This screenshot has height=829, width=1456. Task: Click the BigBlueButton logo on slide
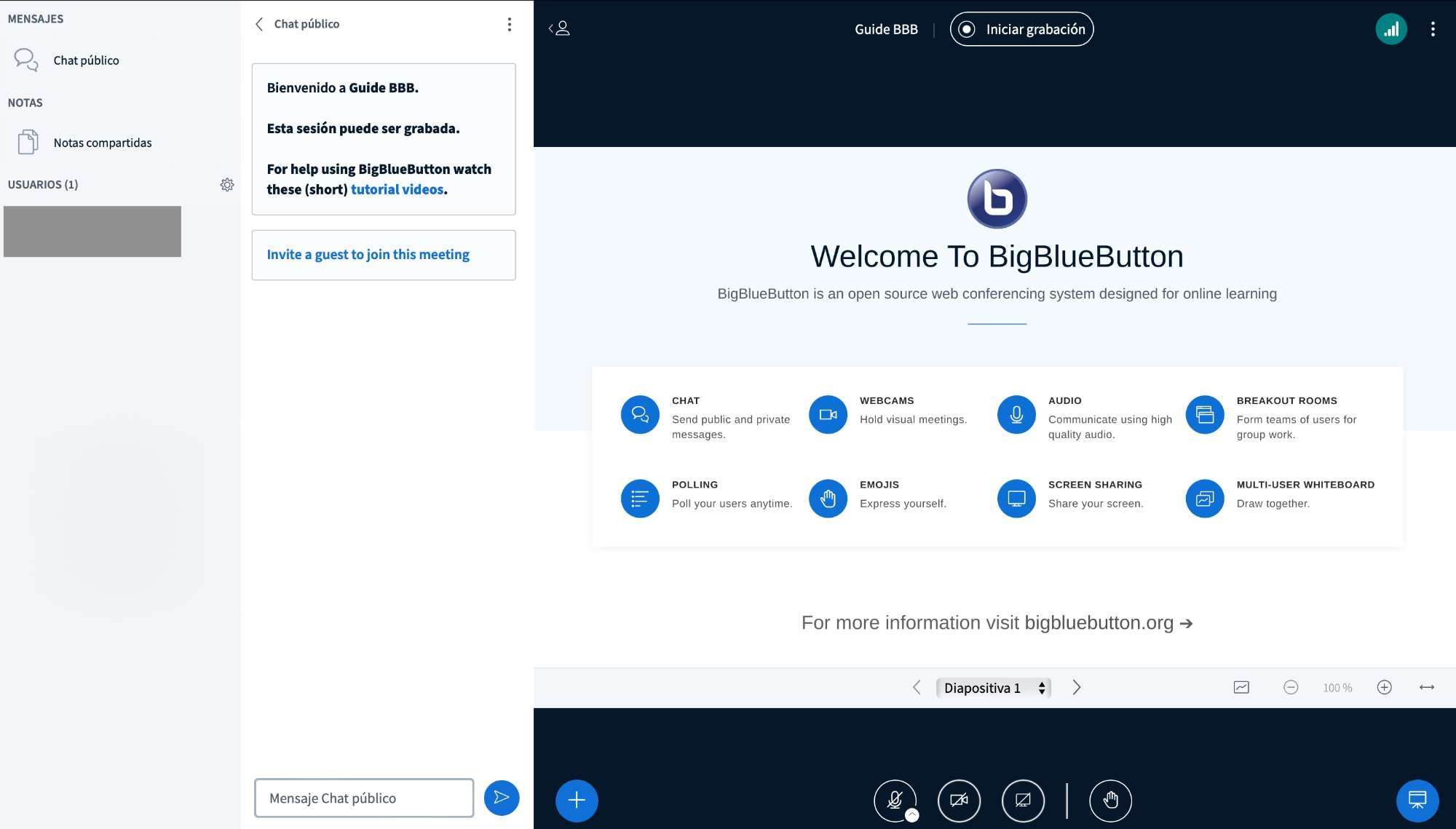tap(997, 199)
